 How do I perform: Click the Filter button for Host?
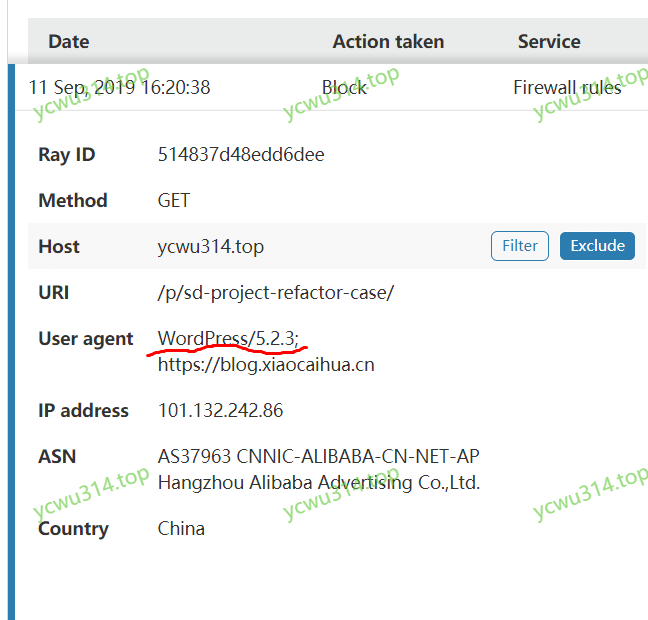(x=520, y=246)
